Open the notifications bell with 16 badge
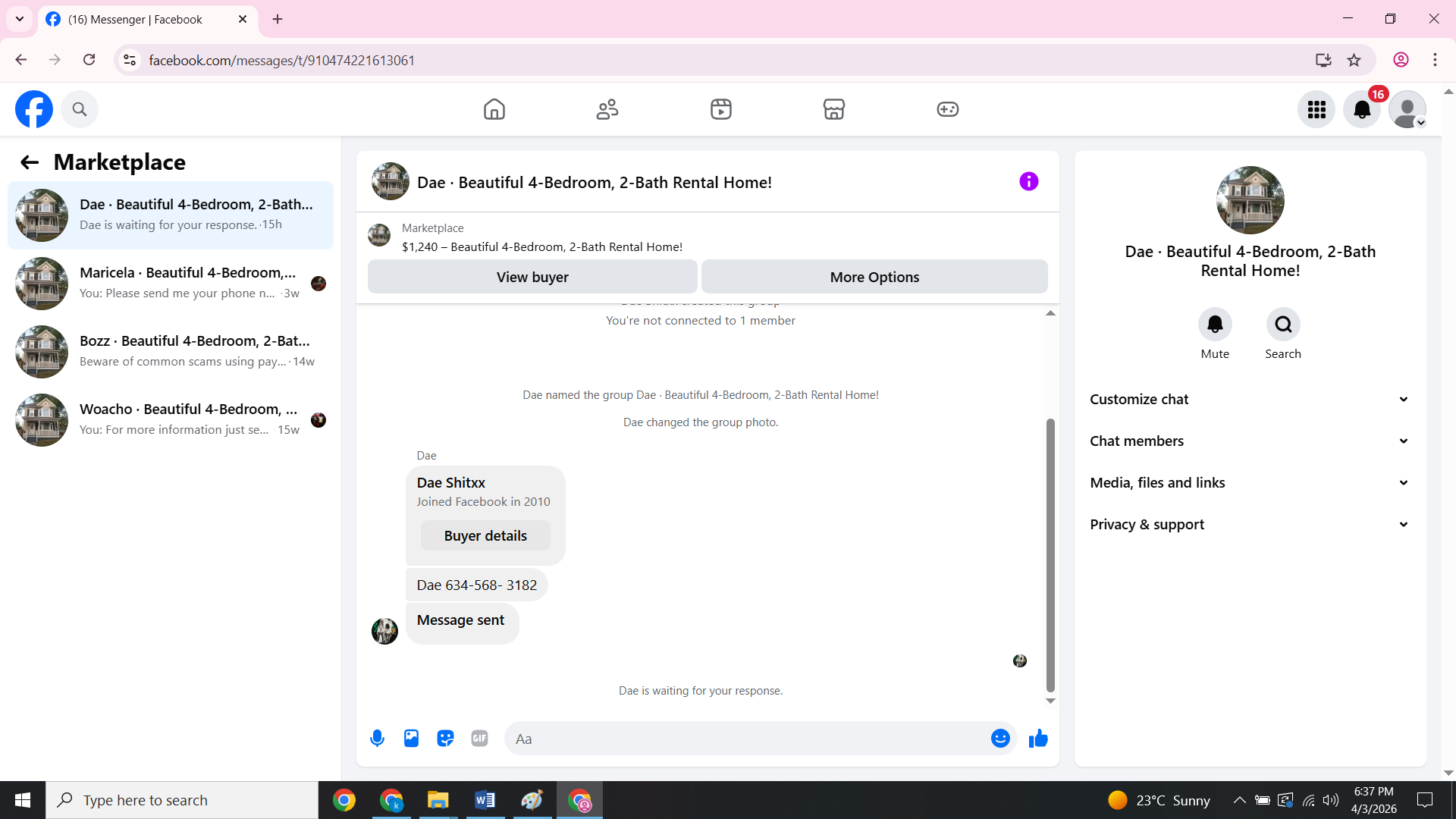The height and width of the screenshot is (819, 1456). pyautogui.click(x=1362, y=109)
